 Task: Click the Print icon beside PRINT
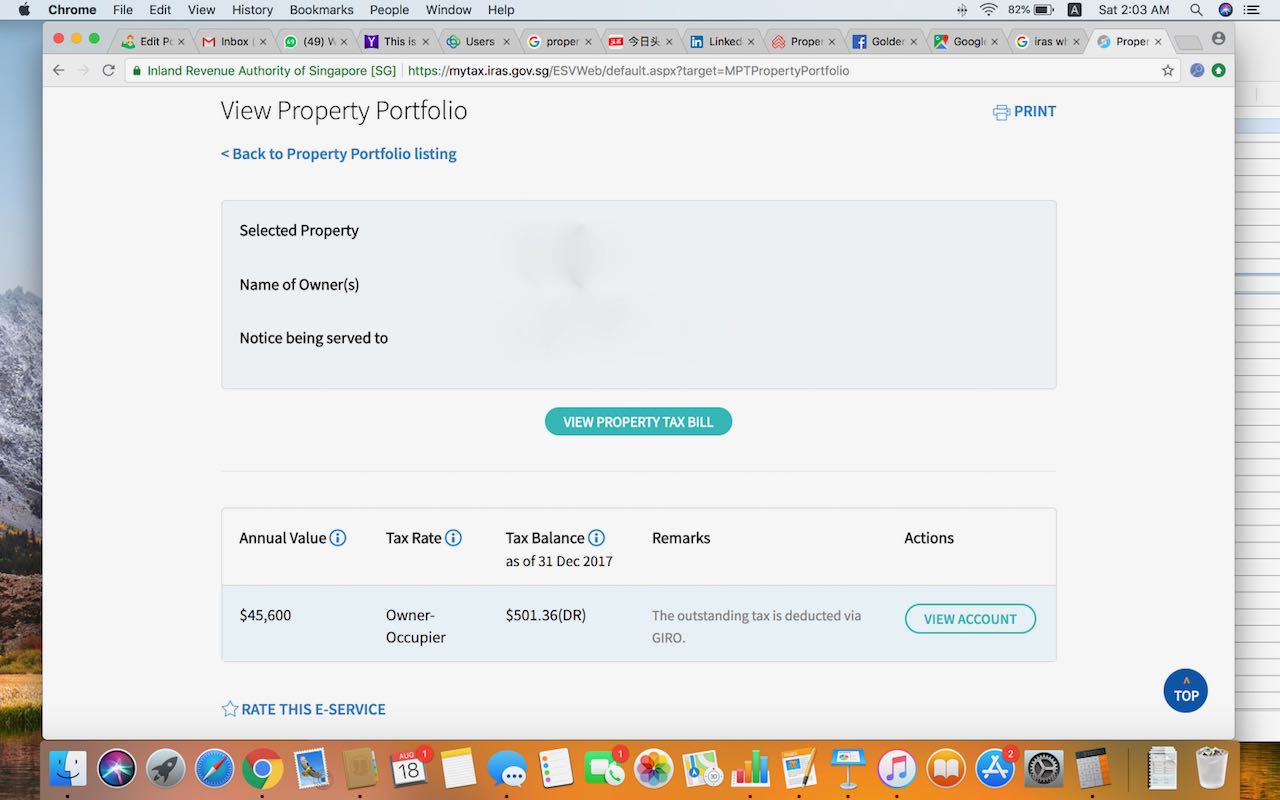[1000, 111]
